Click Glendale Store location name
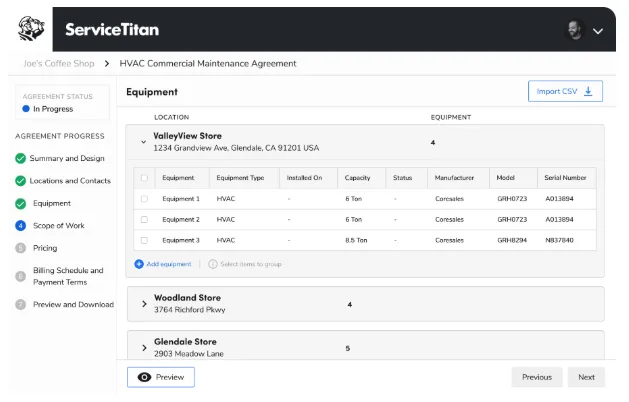The image size is (629, 402). click(185, 342)
